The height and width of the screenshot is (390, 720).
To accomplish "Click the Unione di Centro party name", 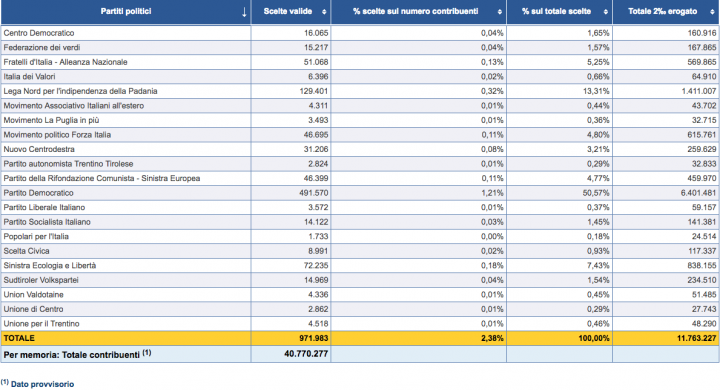I will [x=34, y=309].
